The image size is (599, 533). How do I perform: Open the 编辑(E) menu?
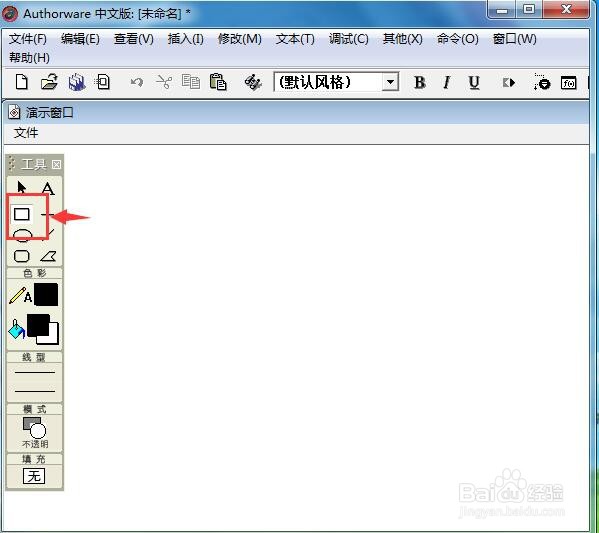click(80, 39)
